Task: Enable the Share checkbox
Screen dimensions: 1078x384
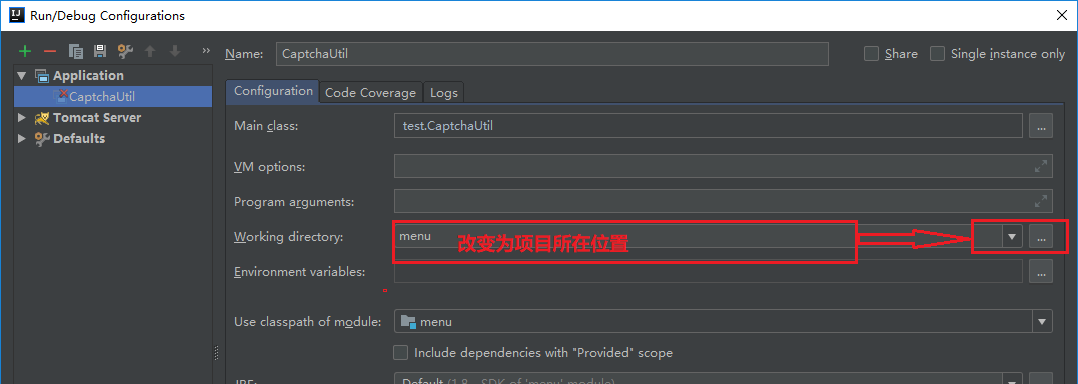Action: tap(871, 54)
